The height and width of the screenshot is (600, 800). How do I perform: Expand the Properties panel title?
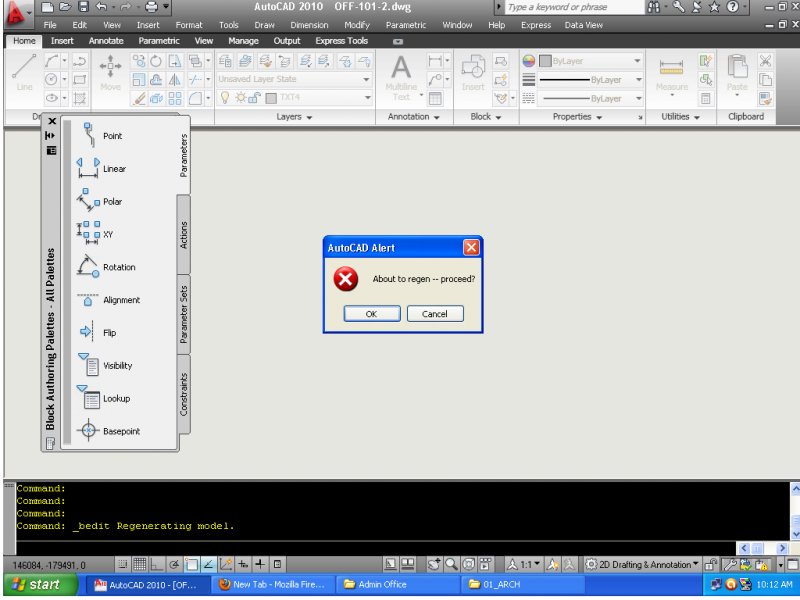(x=578, y=117)
